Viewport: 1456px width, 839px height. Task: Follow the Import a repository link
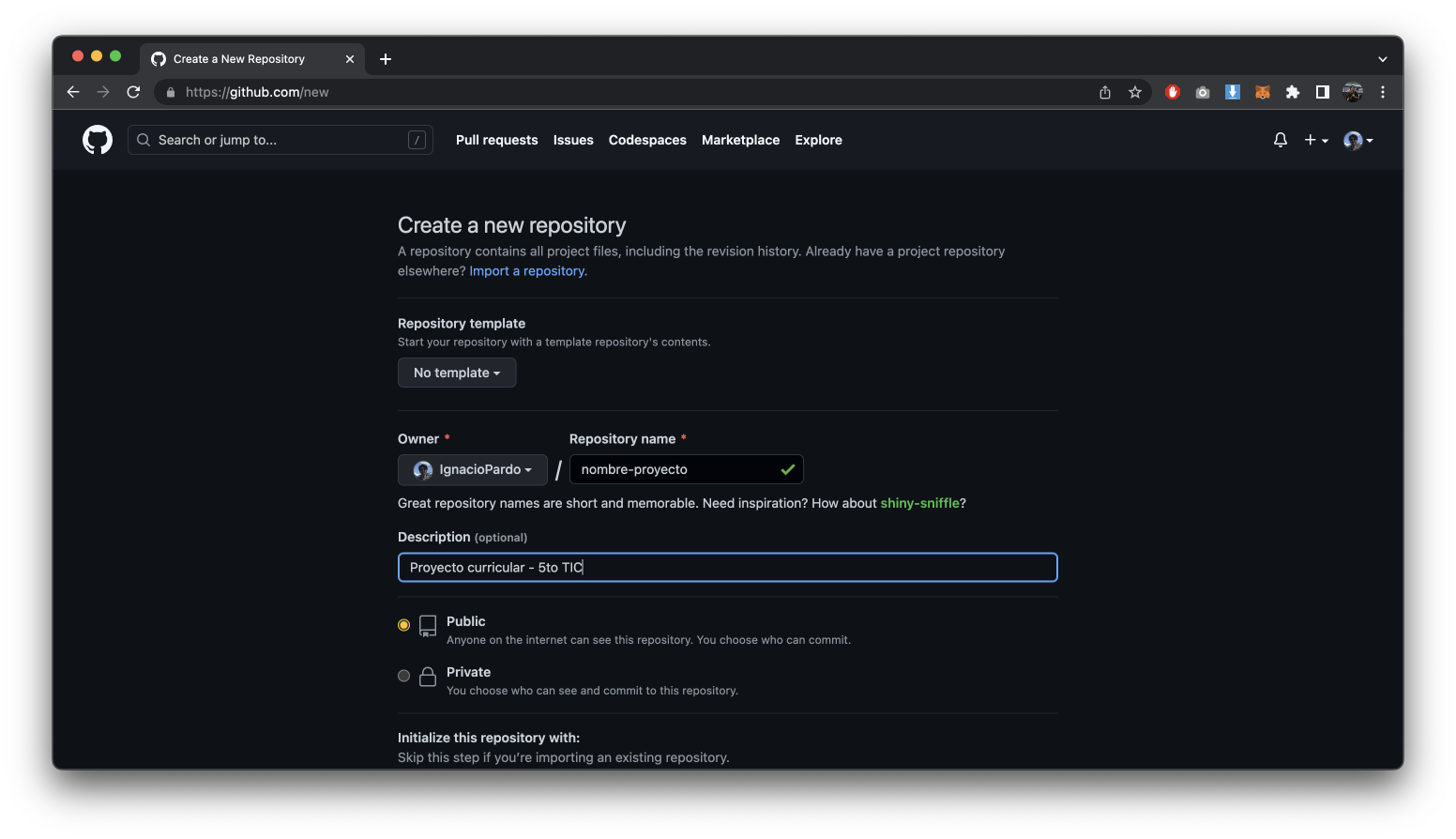(x=528, y=271)
